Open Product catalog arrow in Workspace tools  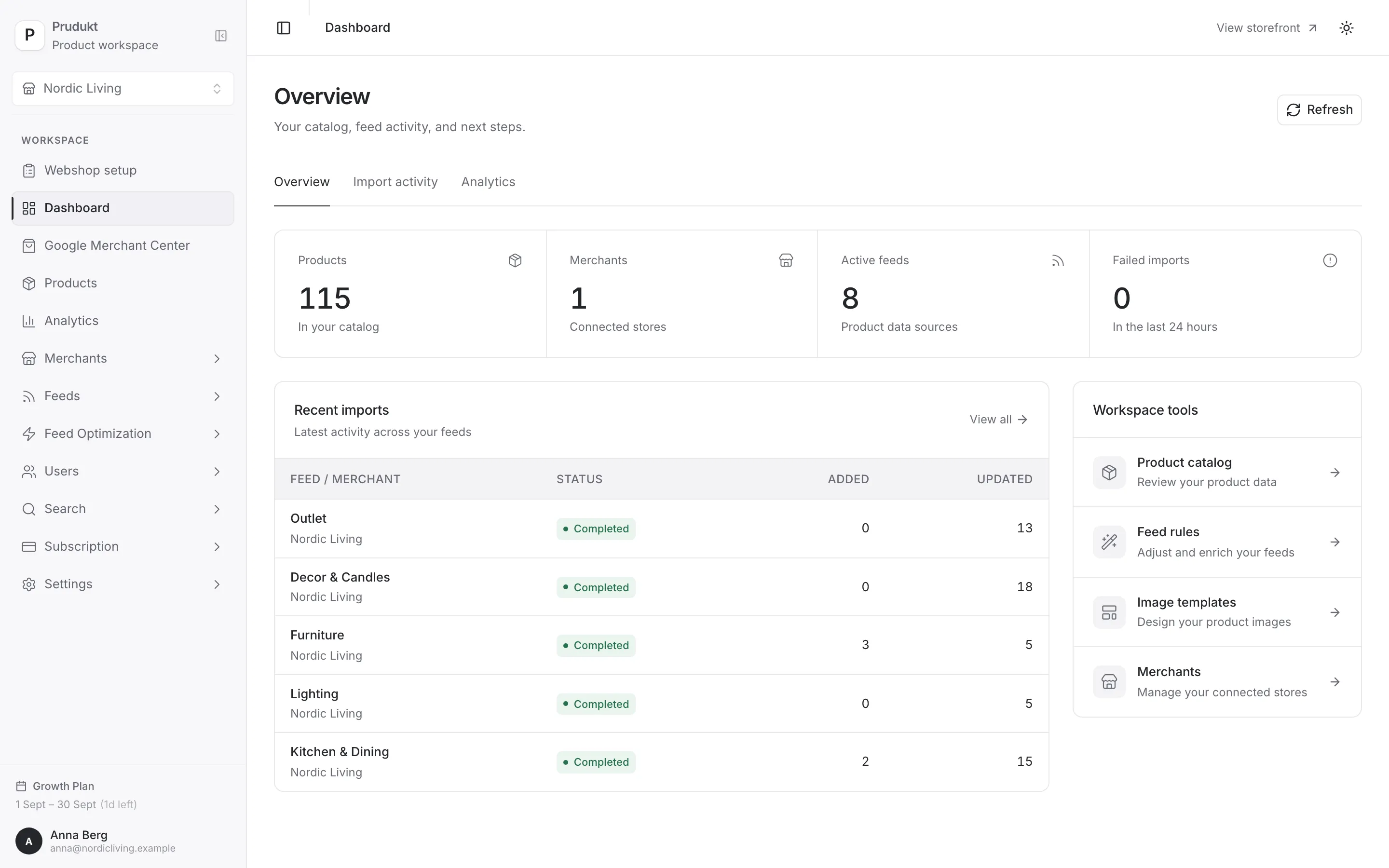click(x=1335, y=473)
